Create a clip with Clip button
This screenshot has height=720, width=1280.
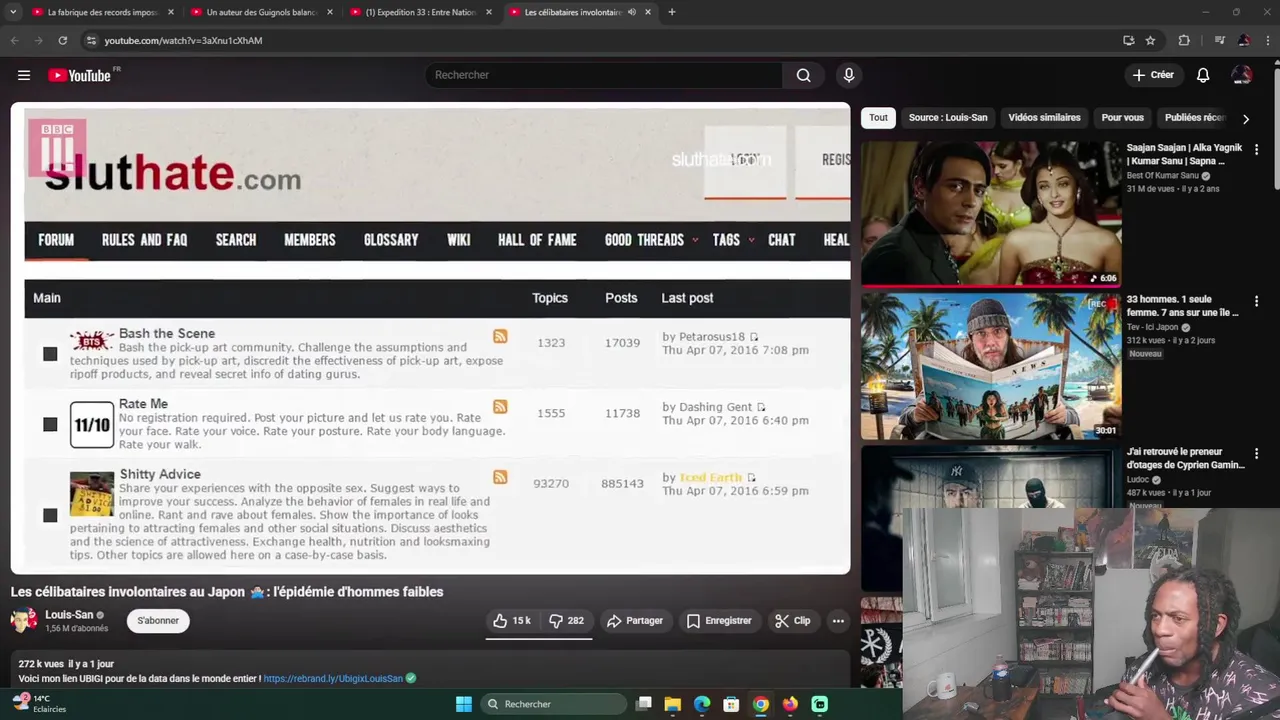click(x=793, y=621)
